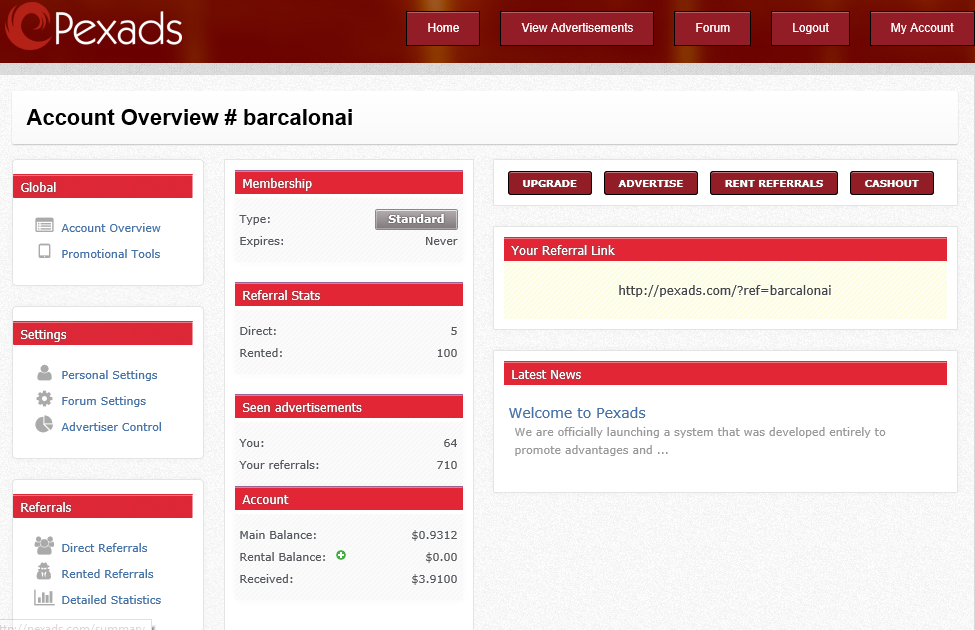Click the Account Overview list icon
Image resolution: width=975 pixels, height=630 pixels.
pyautogui.click(x=44, y=225)
